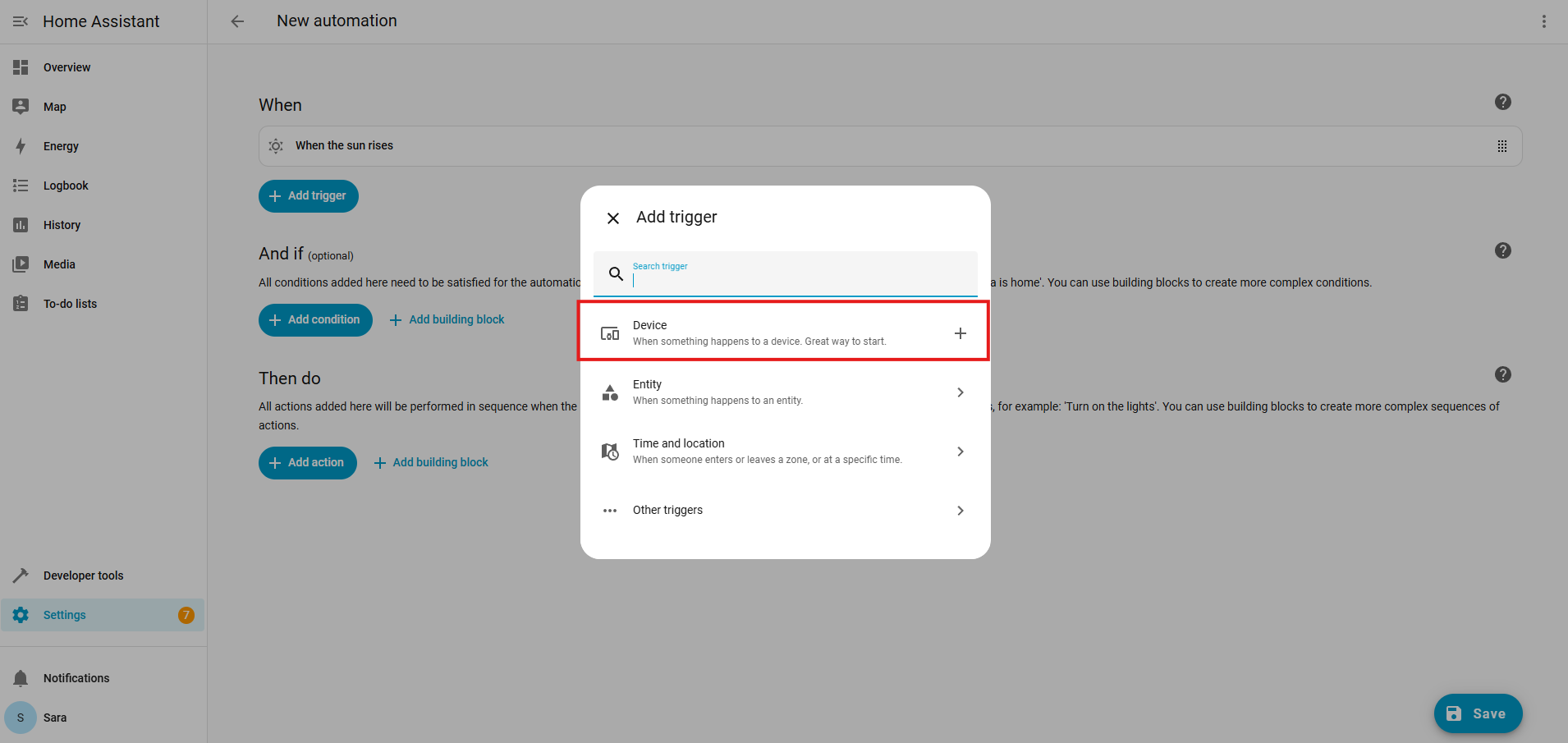Click Add condition button
Screen dimensions: 1568x743
tap(315, 319)
